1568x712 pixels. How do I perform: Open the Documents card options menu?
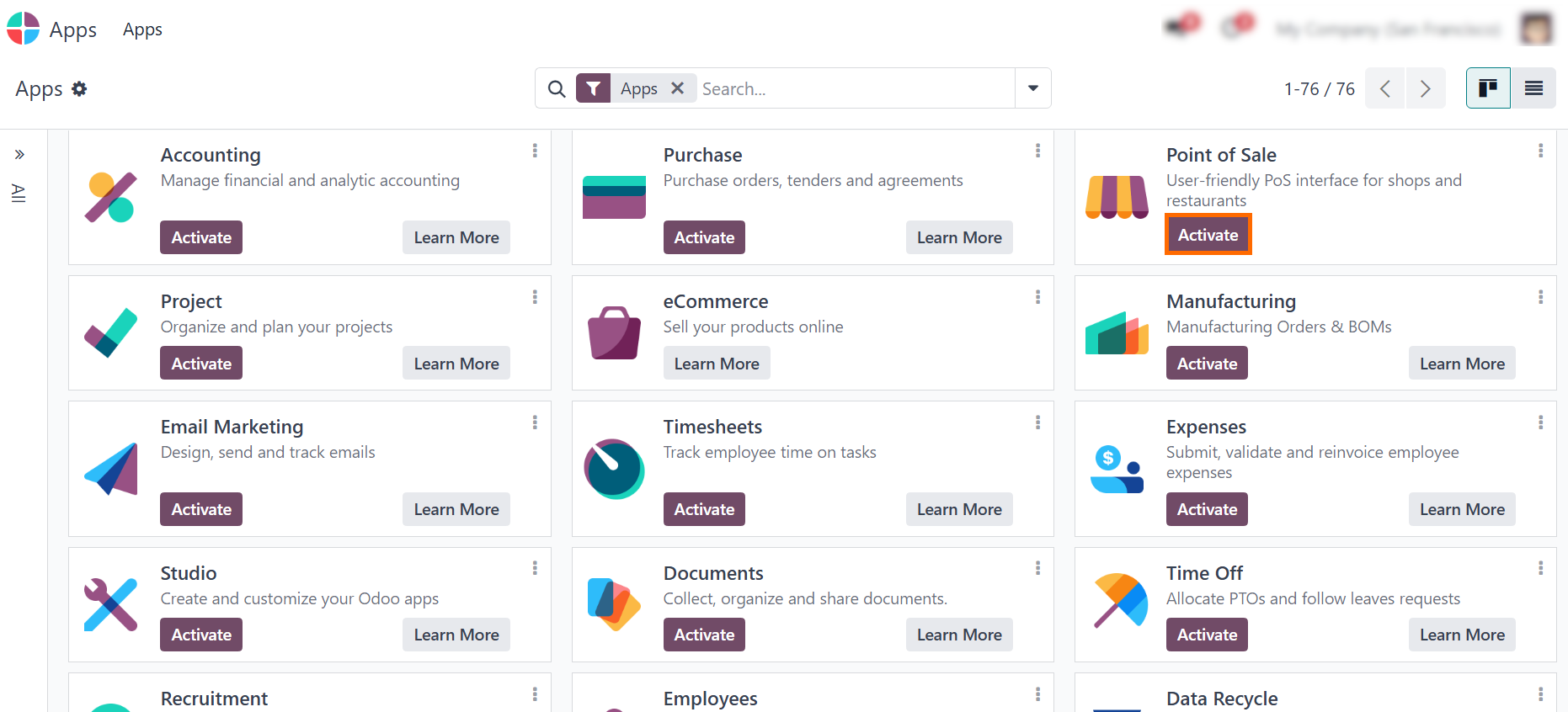pyautogui.click(x=1037, y=569)
